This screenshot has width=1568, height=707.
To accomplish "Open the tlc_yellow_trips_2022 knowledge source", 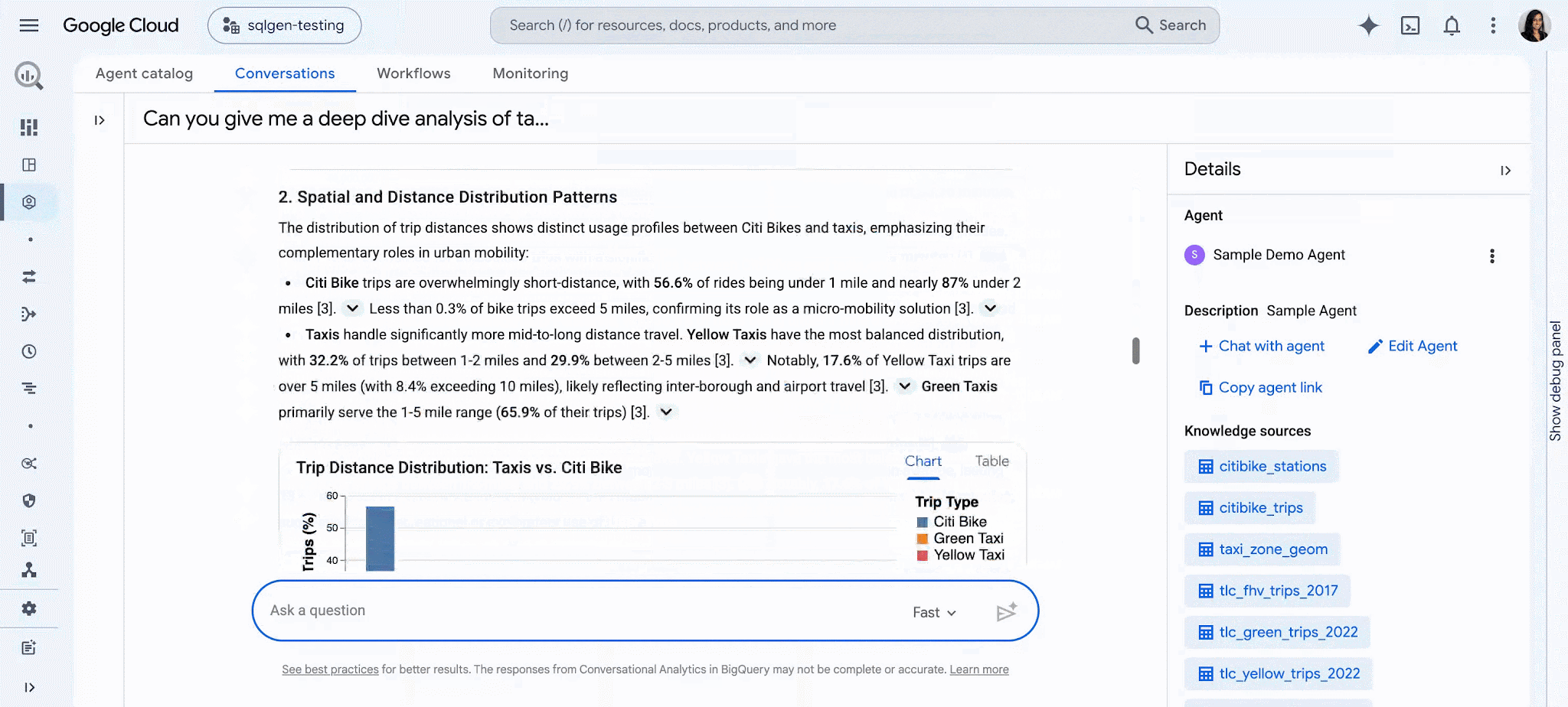I will click(1279, 673).
